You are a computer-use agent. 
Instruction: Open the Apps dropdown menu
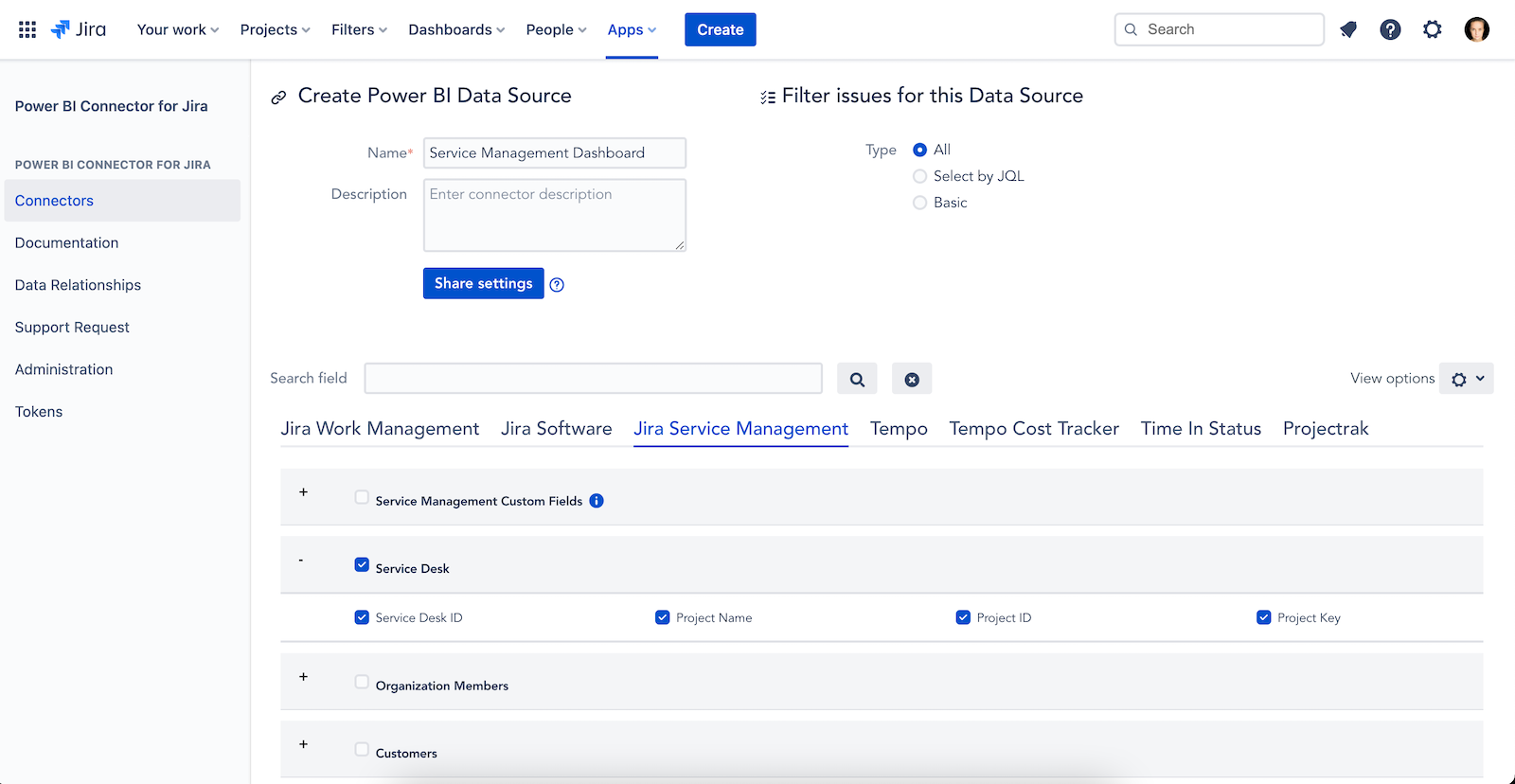point(632,29)
